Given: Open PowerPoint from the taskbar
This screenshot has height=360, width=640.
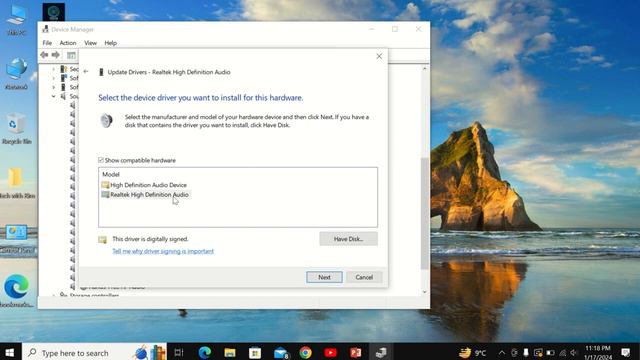Looking at the screenshot, I should (x=356, y=352).
